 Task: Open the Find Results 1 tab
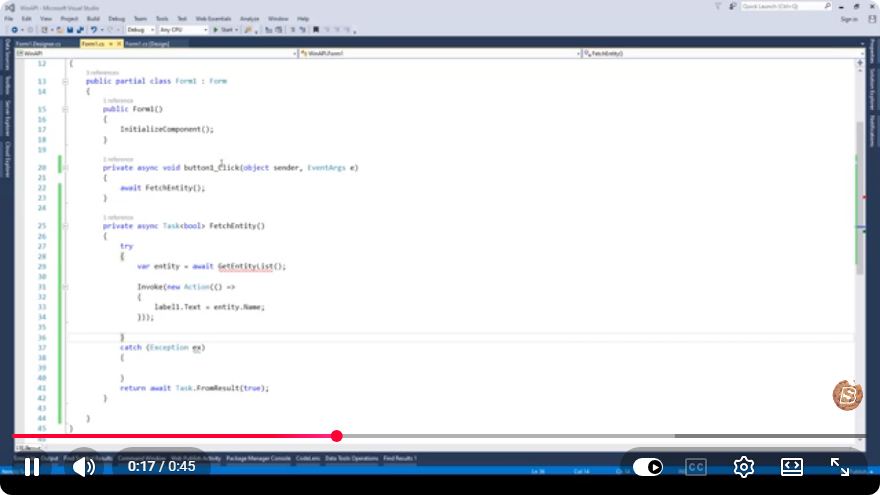(400, 459)
